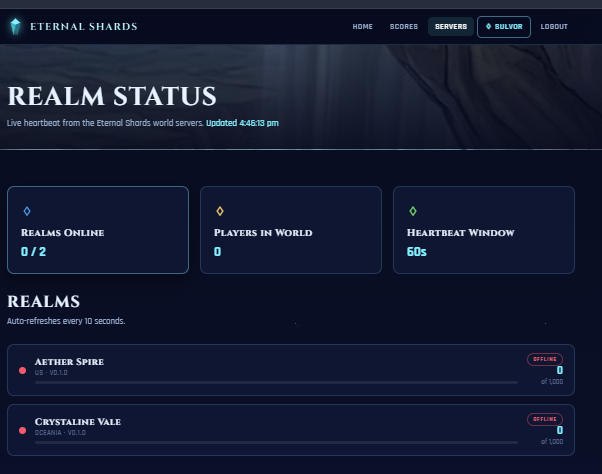Click the '0' value in Players in World card

[217, 252]
